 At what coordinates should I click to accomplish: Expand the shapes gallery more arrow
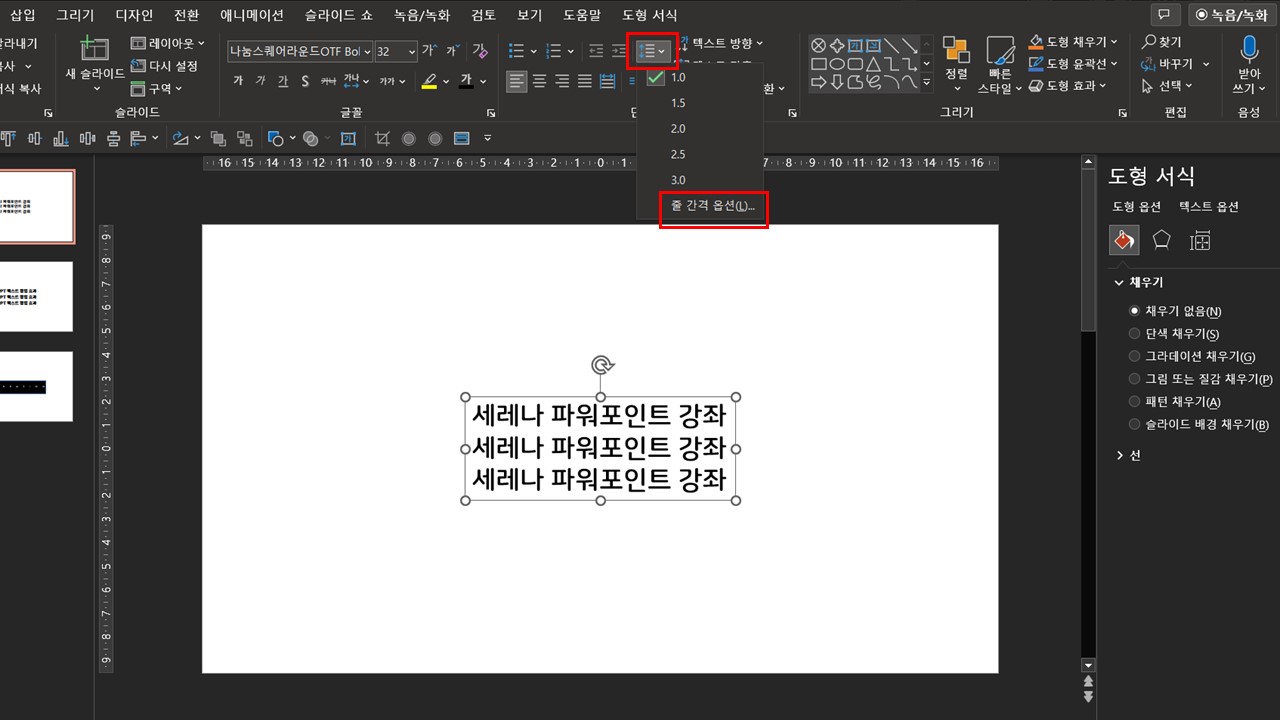click(x=926, y=82)
